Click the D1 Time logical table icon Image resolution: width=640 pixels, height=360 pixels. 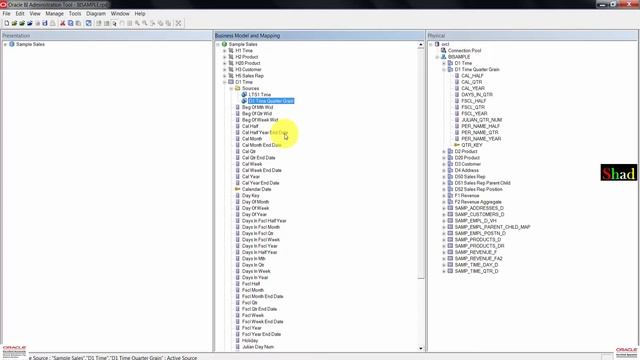point(231,82)
